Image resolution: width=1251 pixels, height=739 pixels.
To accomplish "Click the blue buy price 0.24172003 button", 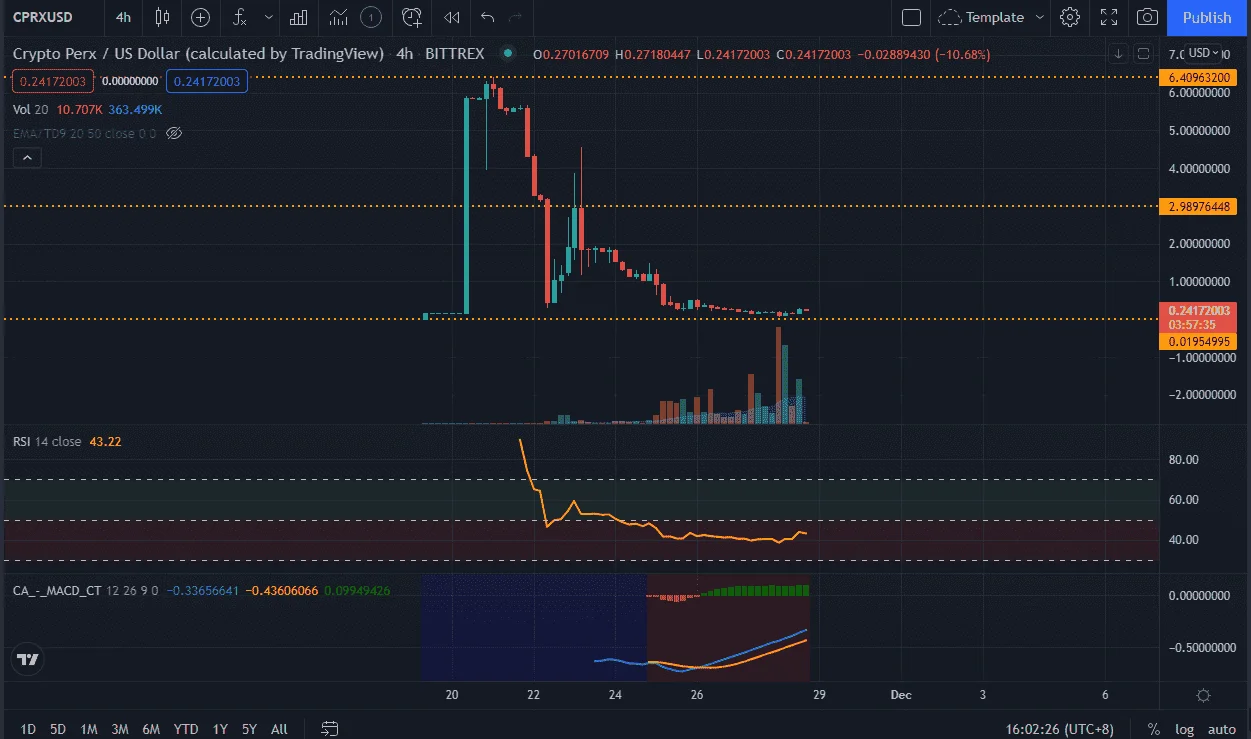I will point(206,81).
